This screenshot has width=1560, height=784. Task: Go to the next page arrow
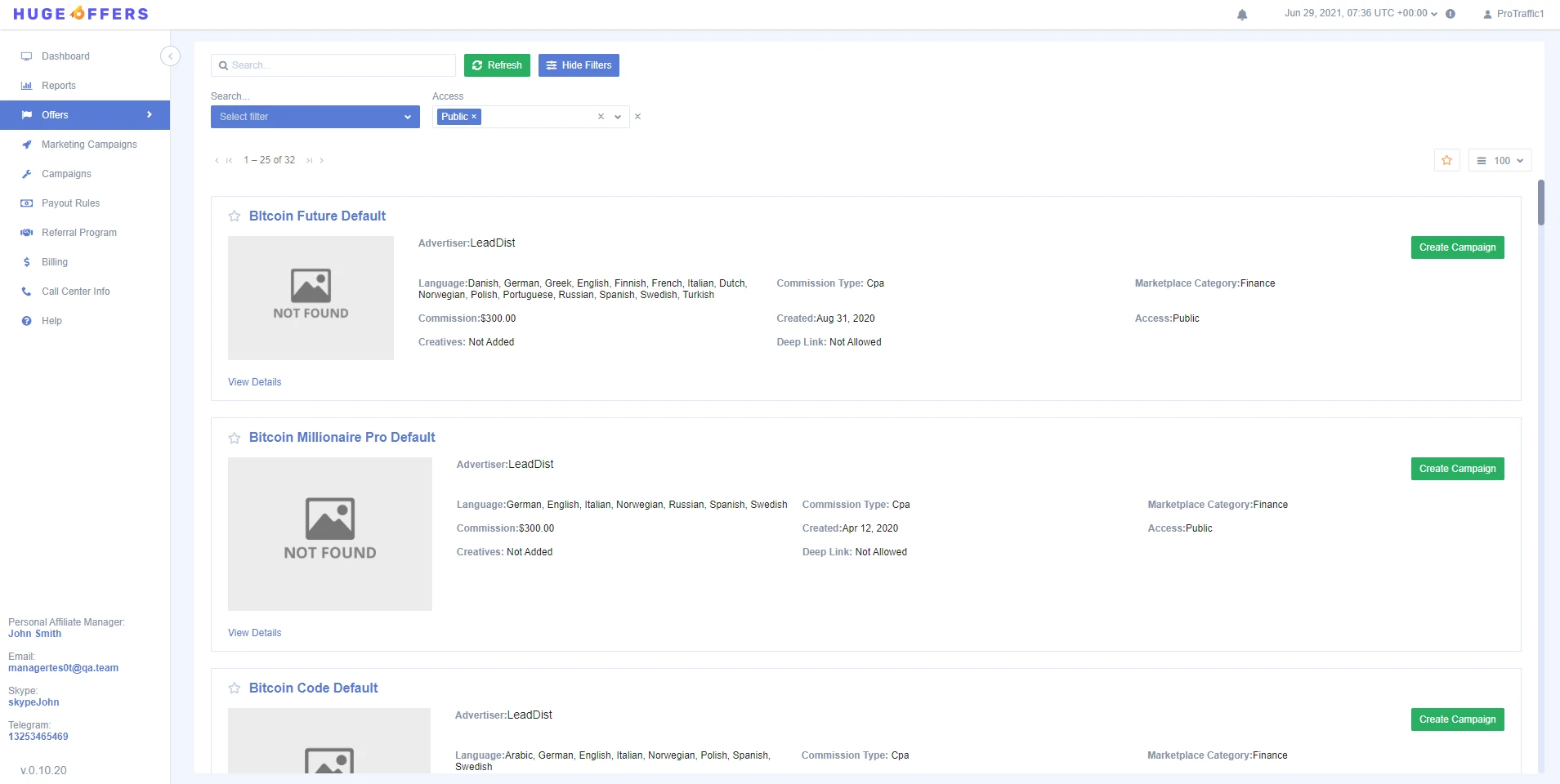[322, 160]
